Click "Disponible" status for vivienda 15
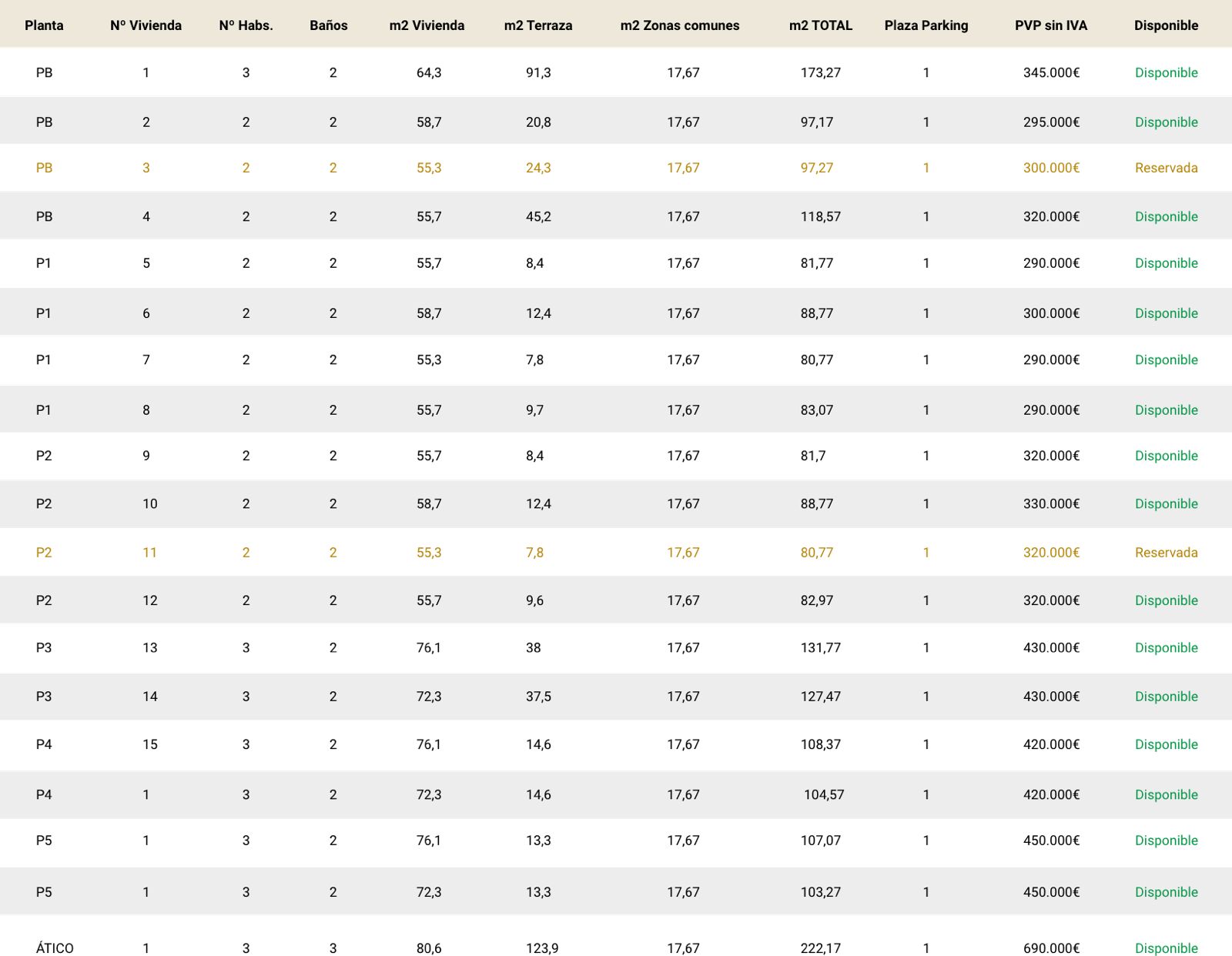1232x956 pixels. pos(1166,744)
